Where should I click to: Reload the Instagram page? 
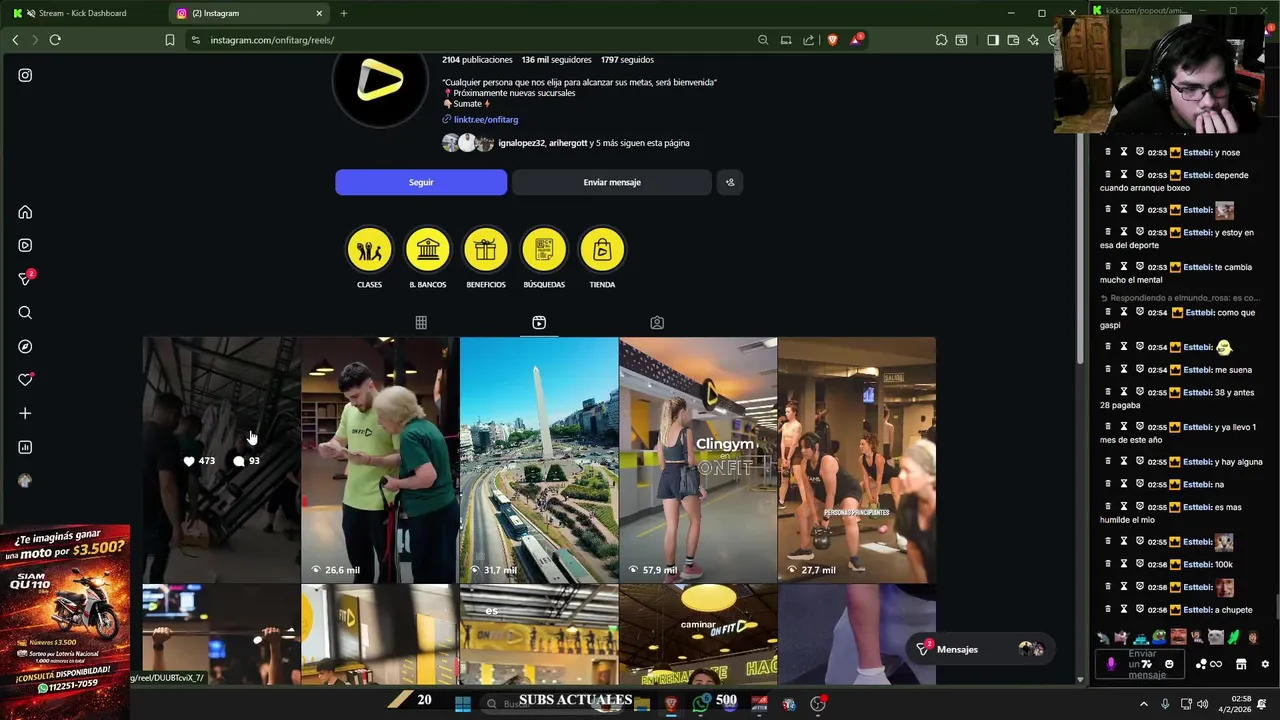click(x=55, y=40)
